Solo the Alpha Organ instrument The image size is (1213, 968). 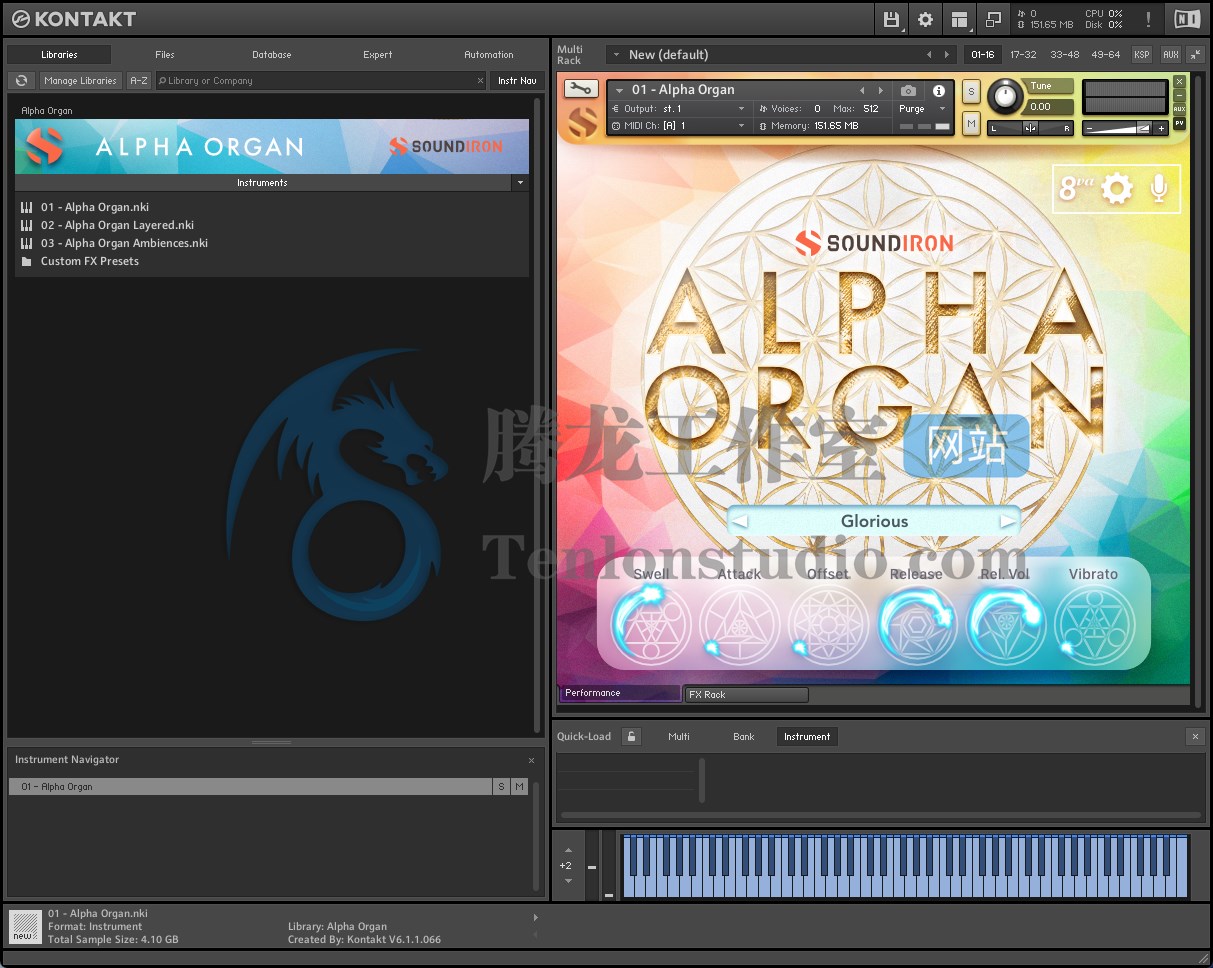point(970,91)
